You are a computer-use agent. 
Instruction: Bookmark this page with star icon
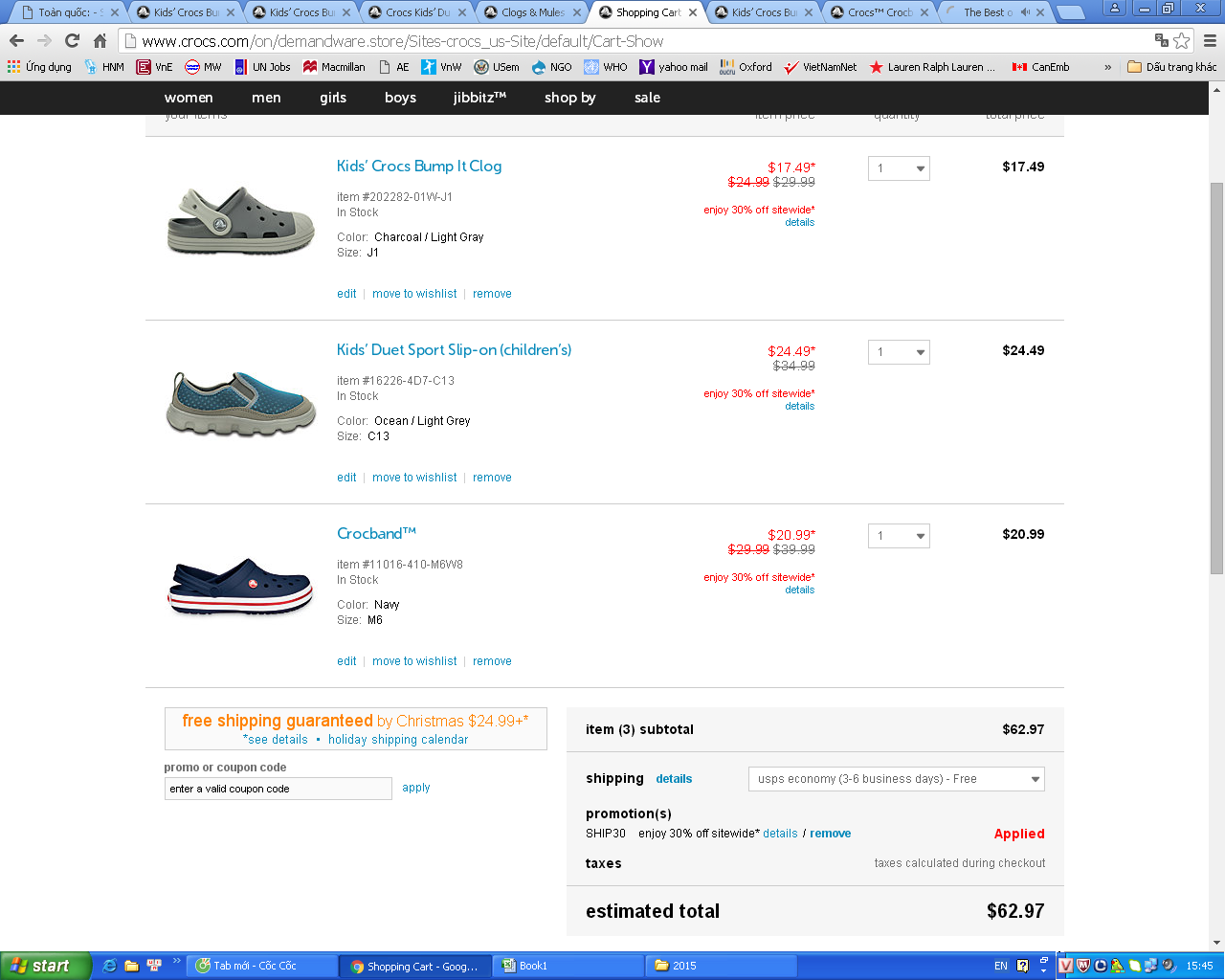[x=1182, y=41]
